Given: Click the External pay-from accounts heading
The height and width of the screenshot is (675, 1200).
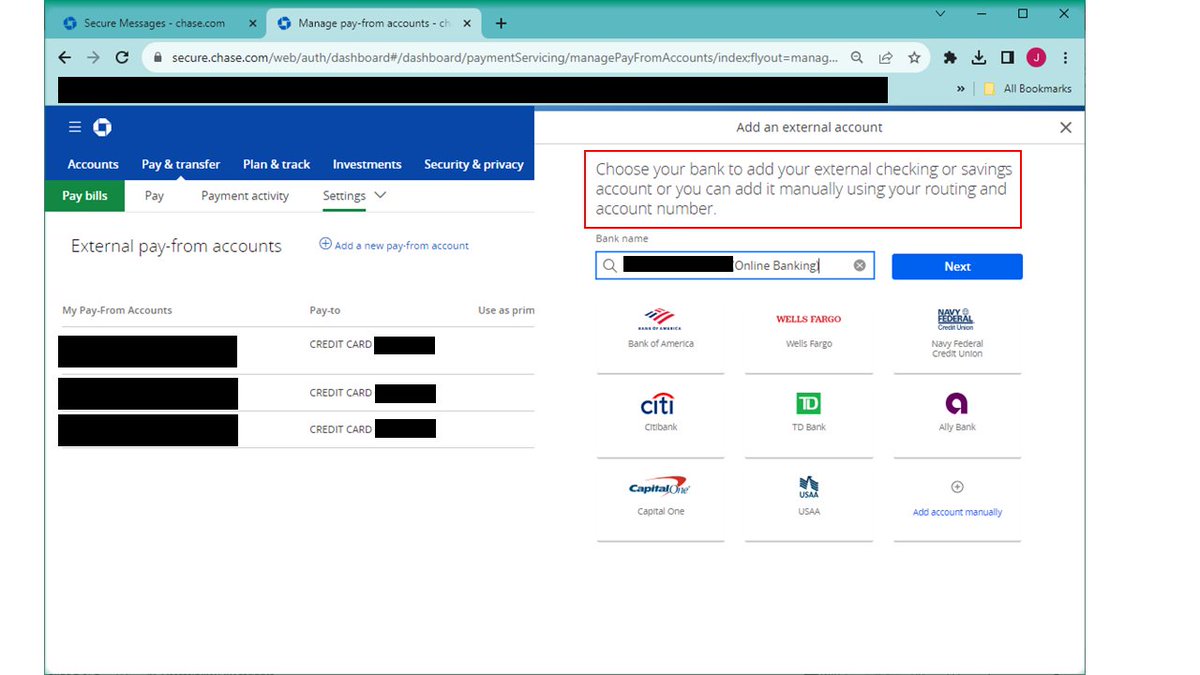Looking at the screenshot, I should 176,246.
